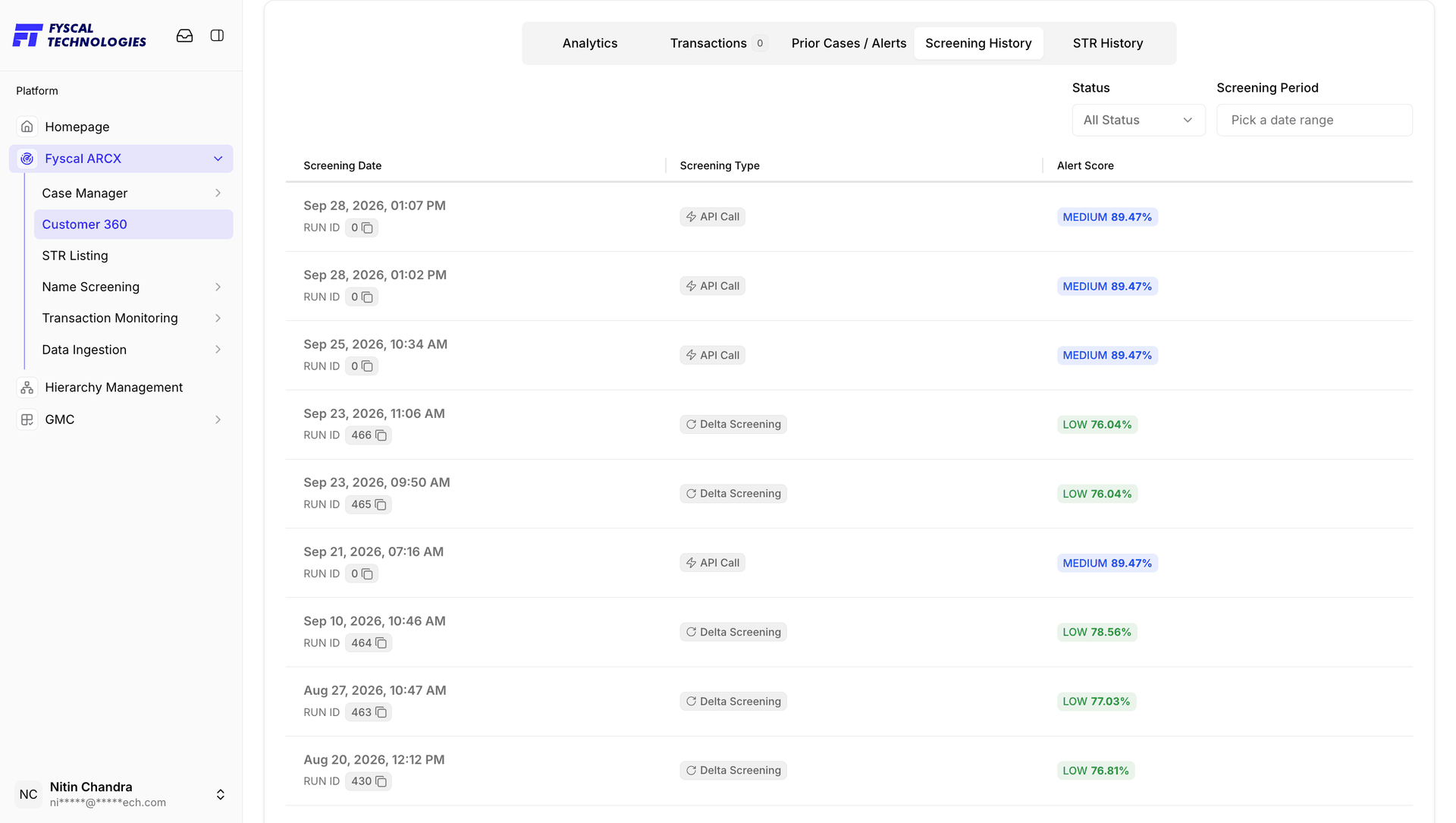The width and height of the screenshot is (1456, 823).
Task: Copy run ID for Sep 25 10:34 AM
Action: click(x=368, y=366)
